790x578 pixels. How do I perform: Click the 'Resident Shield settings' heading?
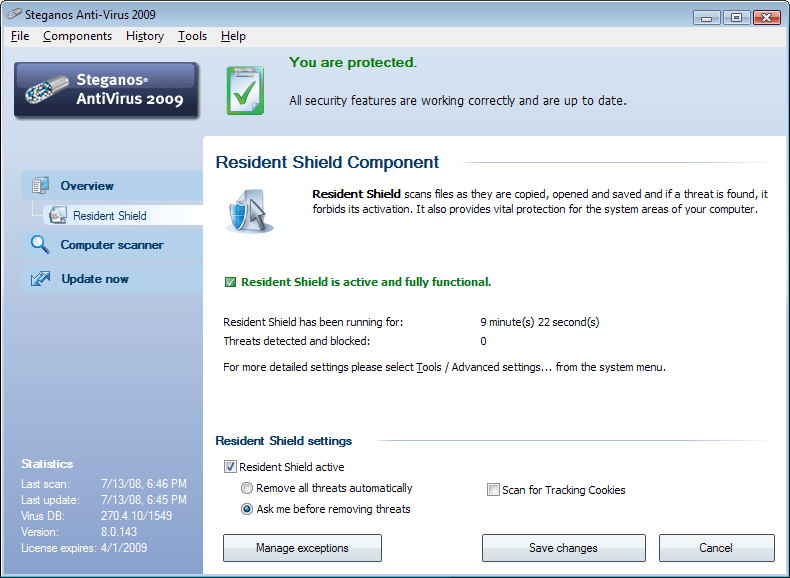click(284, 441)
